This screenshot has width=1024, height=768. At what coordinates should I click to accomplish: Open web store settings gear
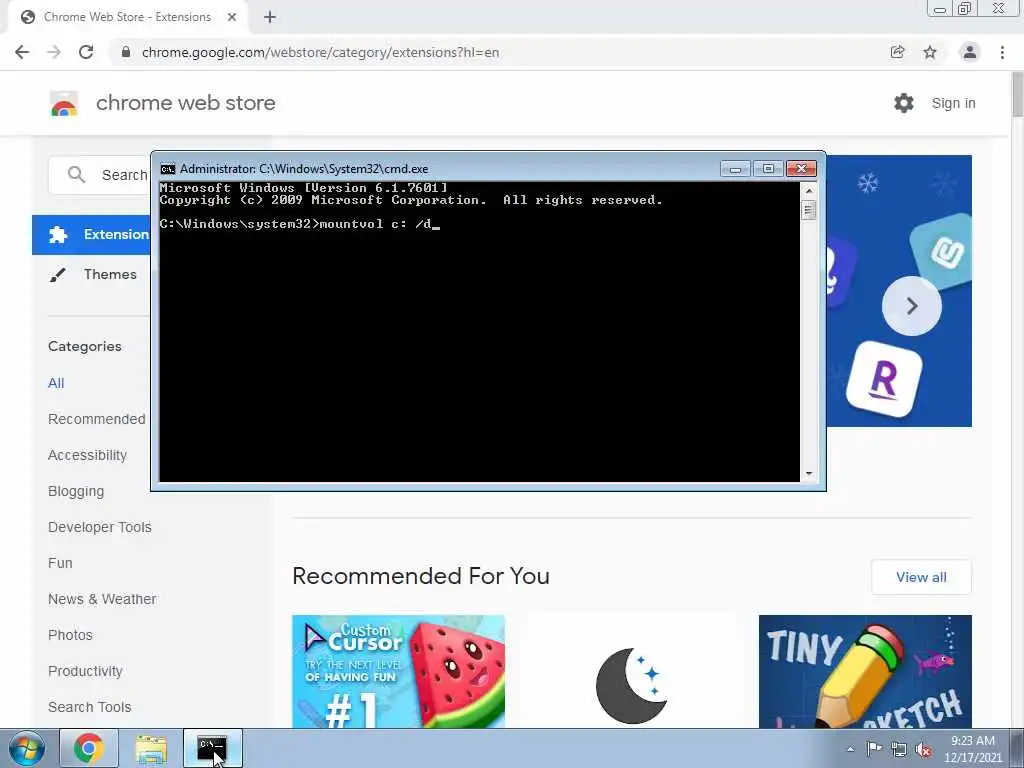pyautogui.click(x=904, y=103)
